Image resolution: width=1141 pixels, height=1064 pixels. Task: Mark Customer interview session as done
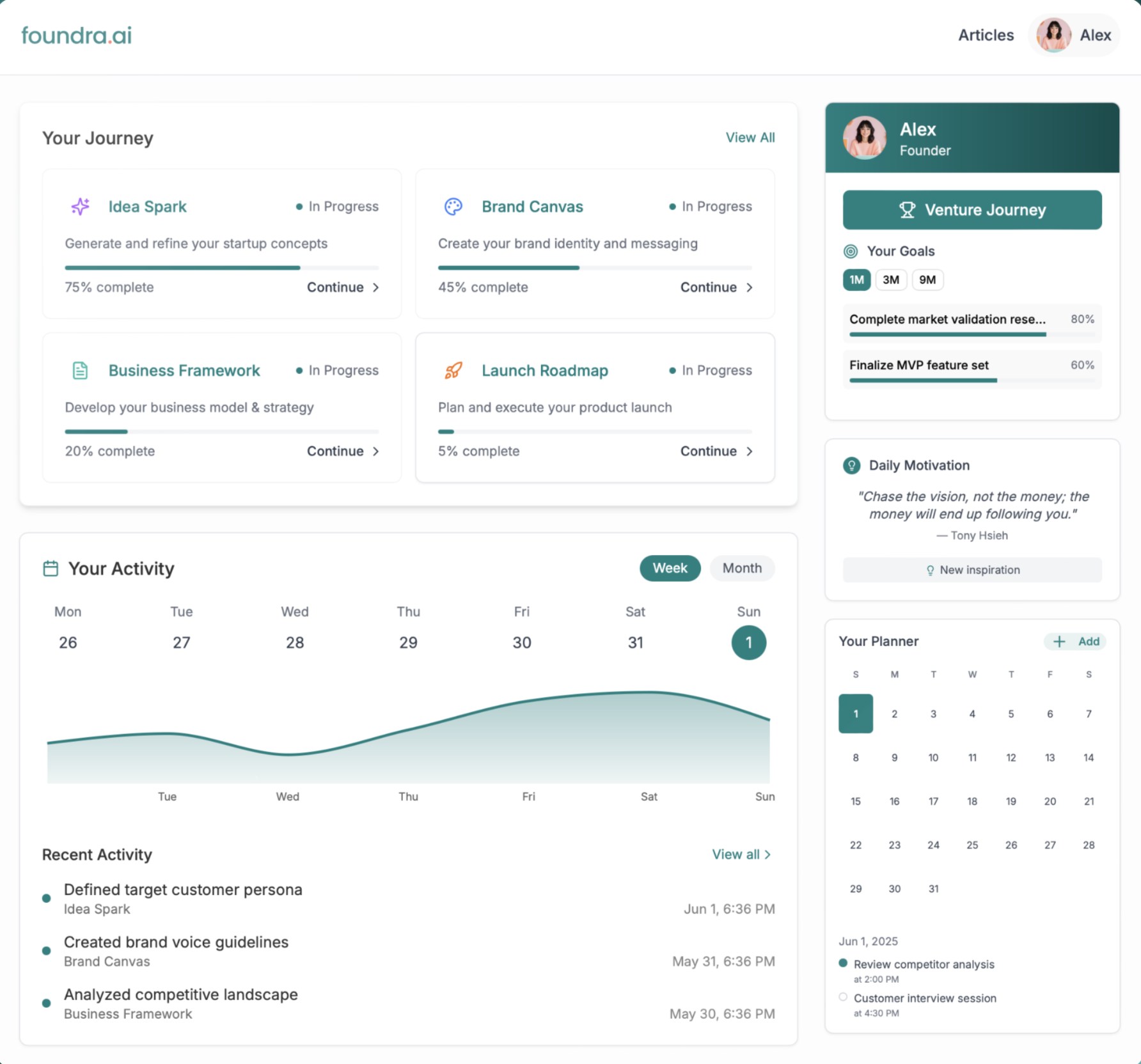(x=843, y=997)
